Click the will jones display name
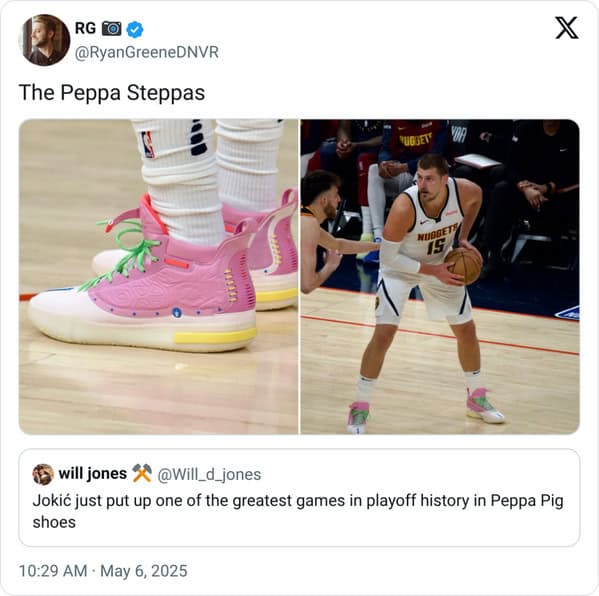The height and width of the screenshot is (596, 599). point(92,474)
